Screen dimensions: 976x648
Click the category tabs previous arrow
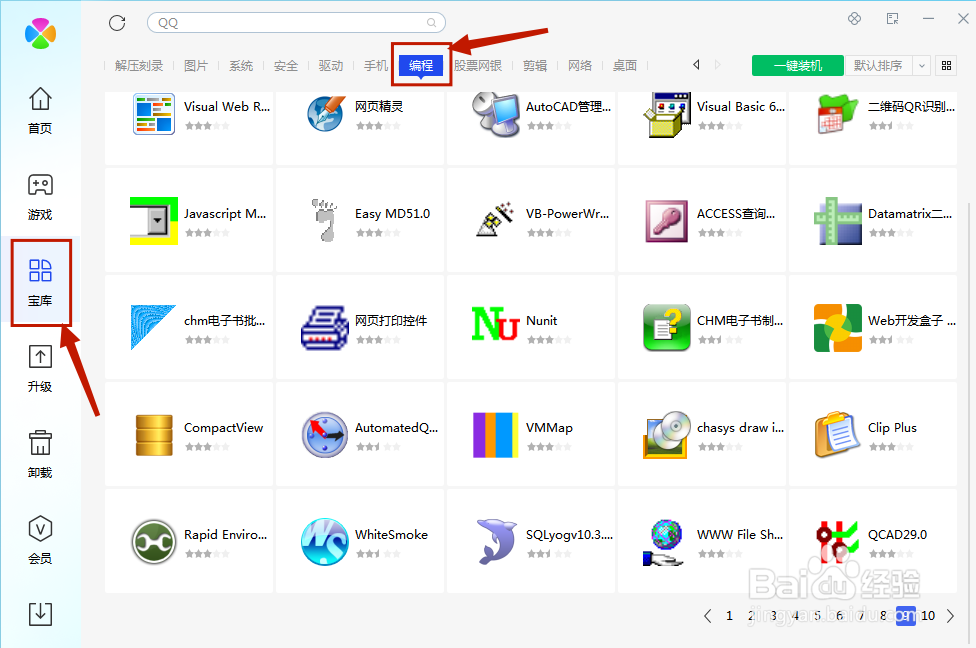[696, 65]
